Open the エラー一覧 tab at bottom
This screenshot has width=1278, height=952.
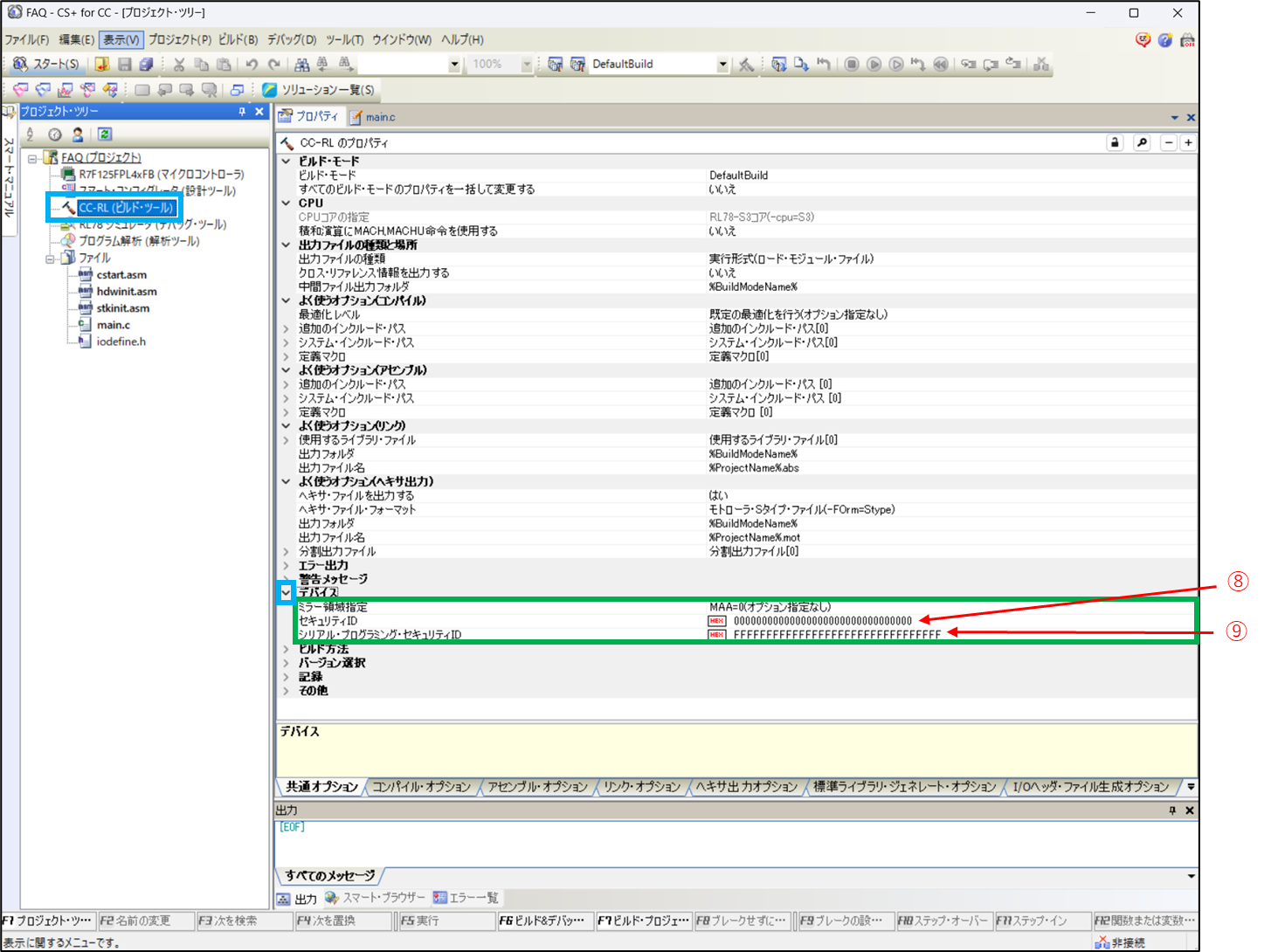[x=466, y=898]
